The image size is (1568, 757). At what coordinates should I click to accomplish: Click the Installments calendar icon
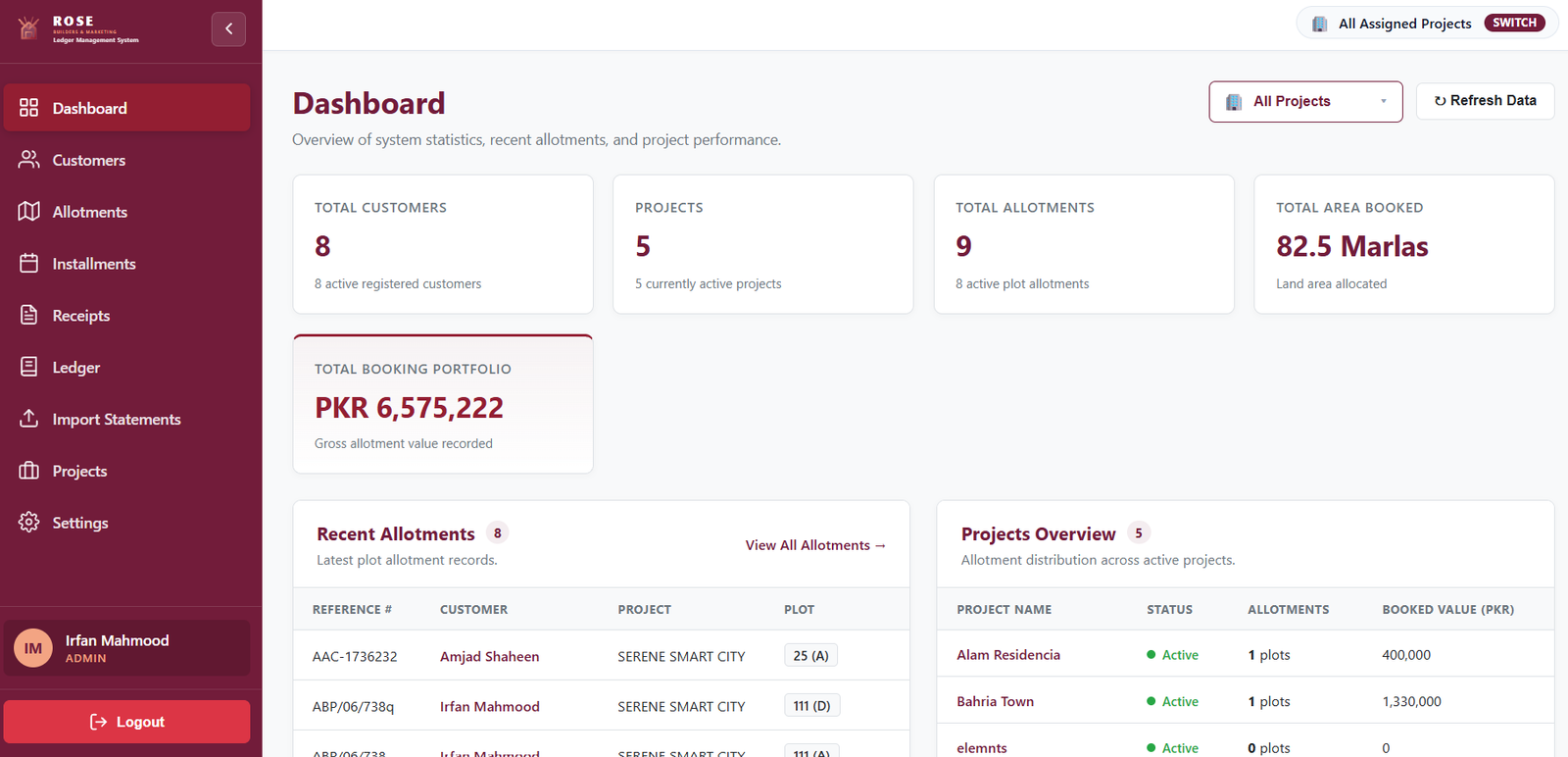[x=29, y=264]
